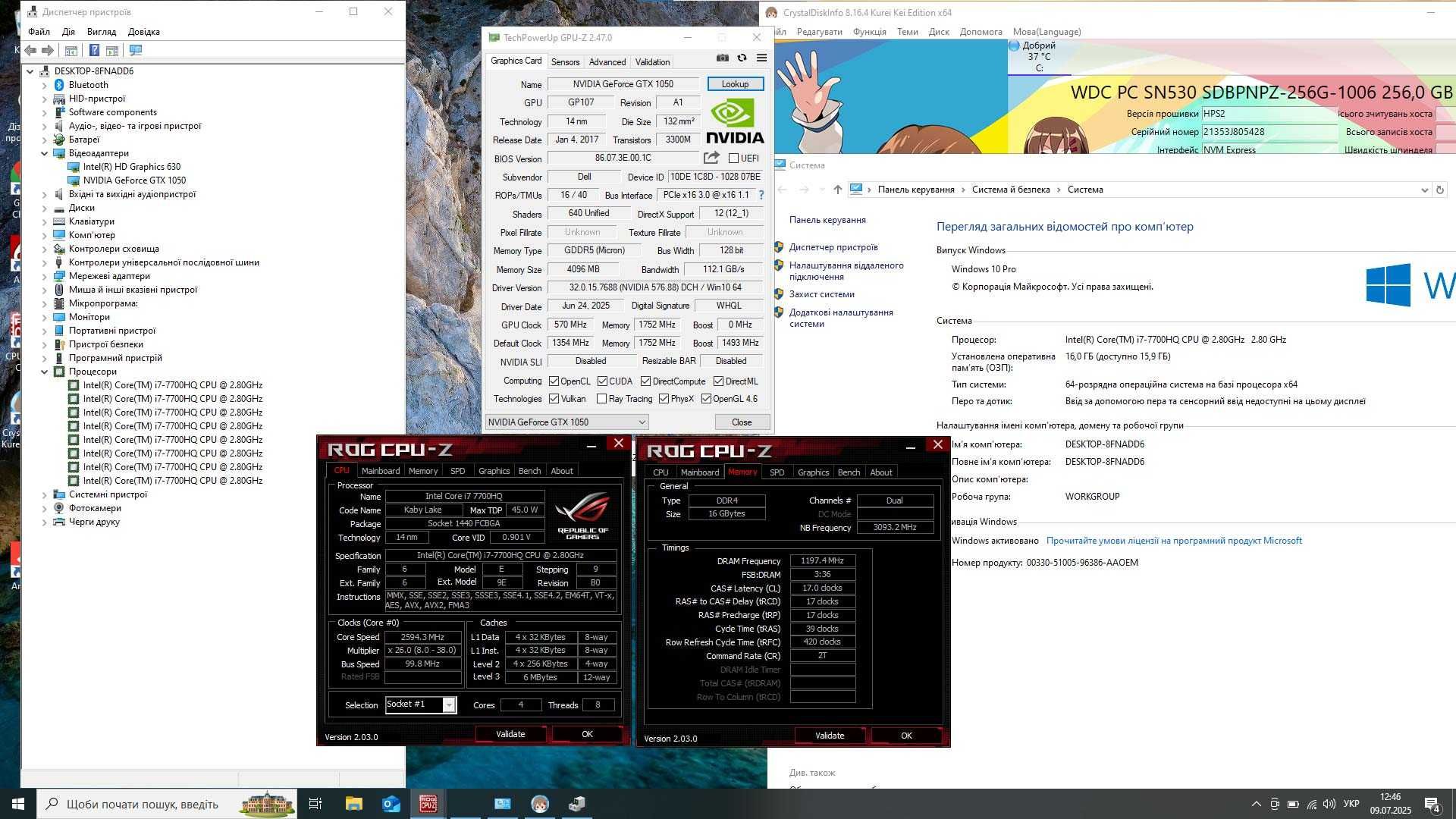Image resolution: width=1456 pixels, height=819 pixels.
Task: Click the Back arrow in Device Manager toolbar
Action: coord(30,50)
